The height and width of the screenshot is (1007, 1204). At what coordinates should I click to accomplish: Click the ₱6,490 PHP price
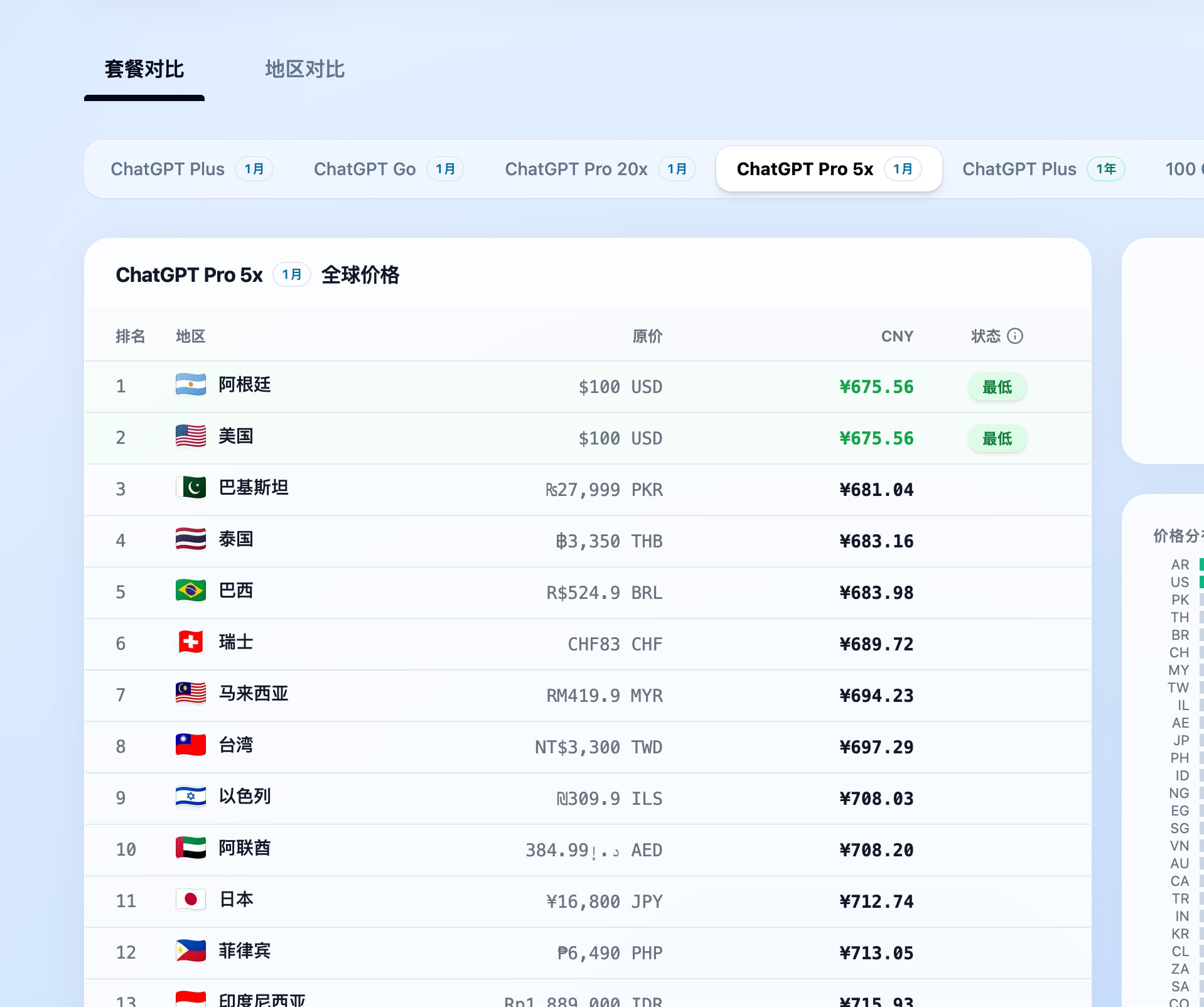(610, 953)
